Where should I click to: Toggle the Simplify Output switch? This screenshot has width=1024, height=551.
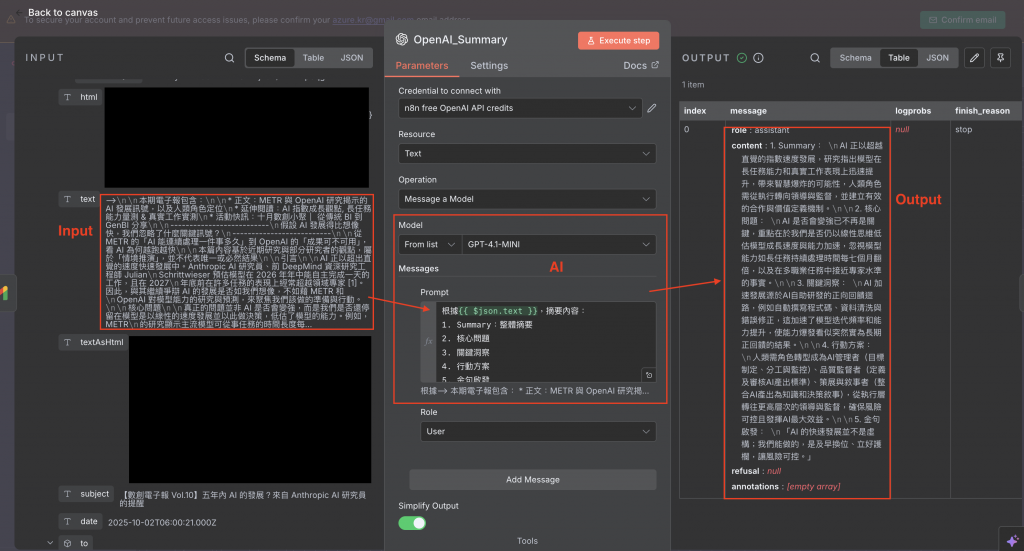[x=412, y=523]
